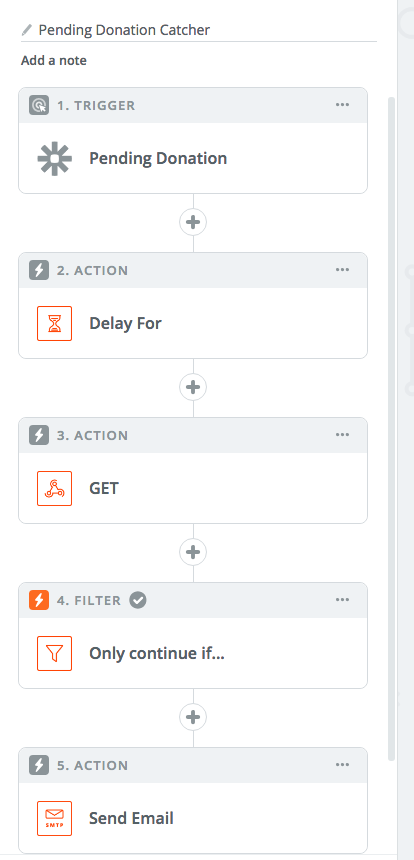Open the three-dot menu for 5. ACTION
Image resolution: width=414 pixels, height=860 pixels.
[342, 765]
